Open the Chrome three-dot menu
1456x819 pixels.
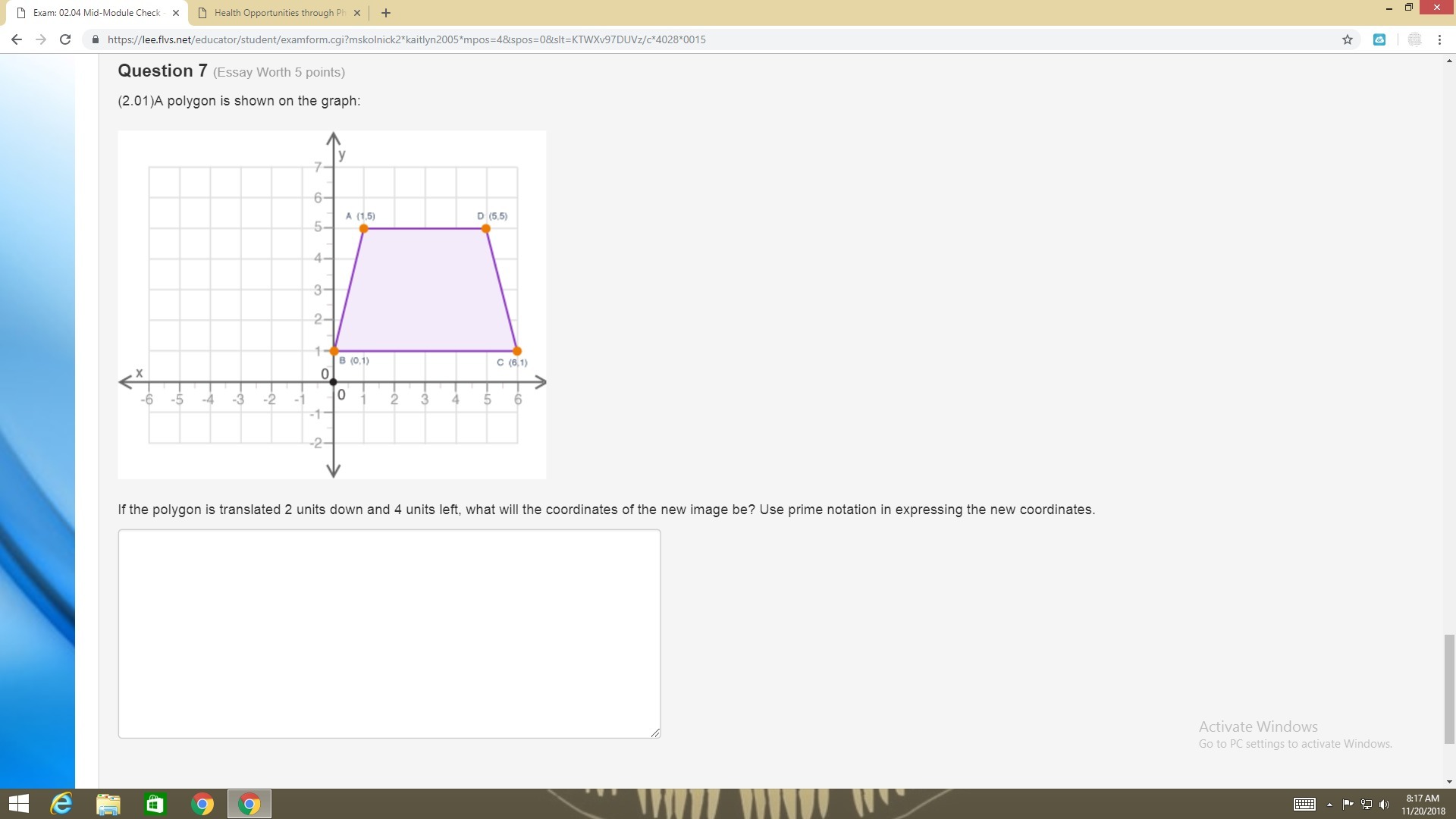tap(1439, 39)
